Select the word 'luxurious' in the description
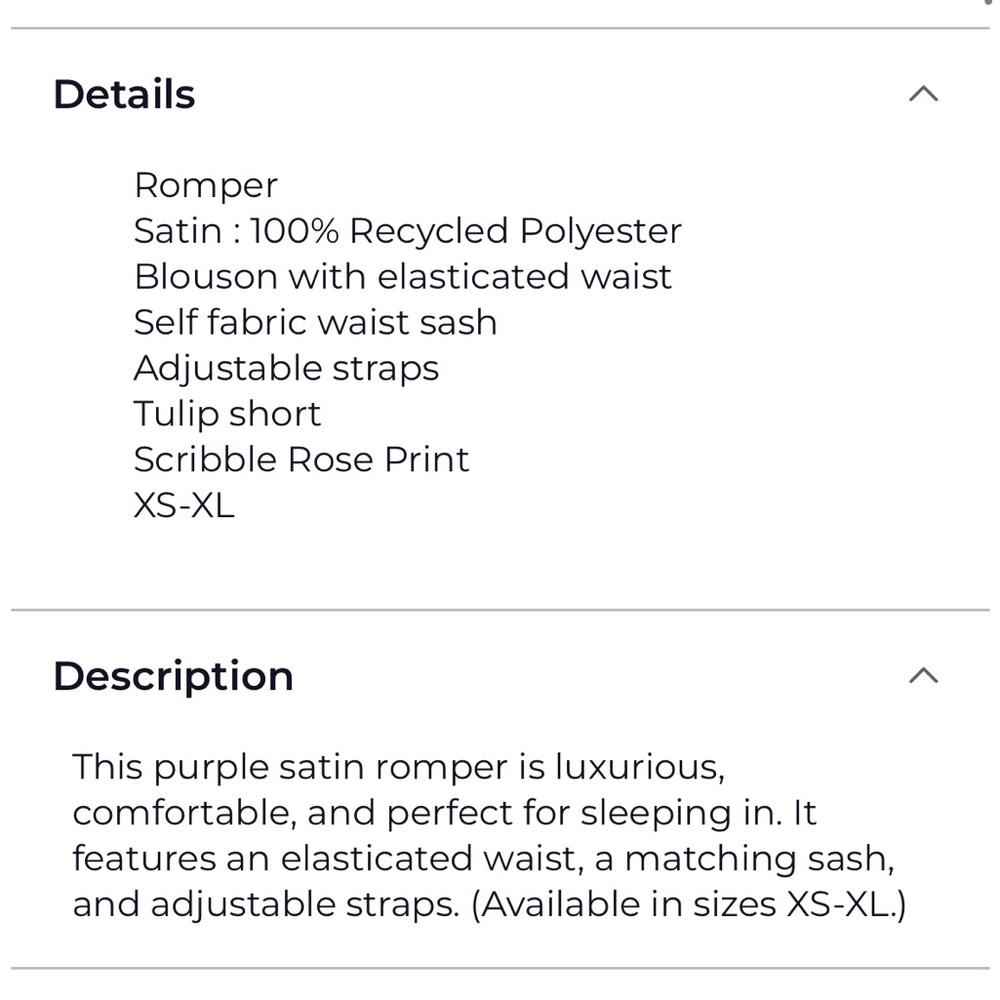Viewport: 1000px width, 1000px height. click(638, 768)
